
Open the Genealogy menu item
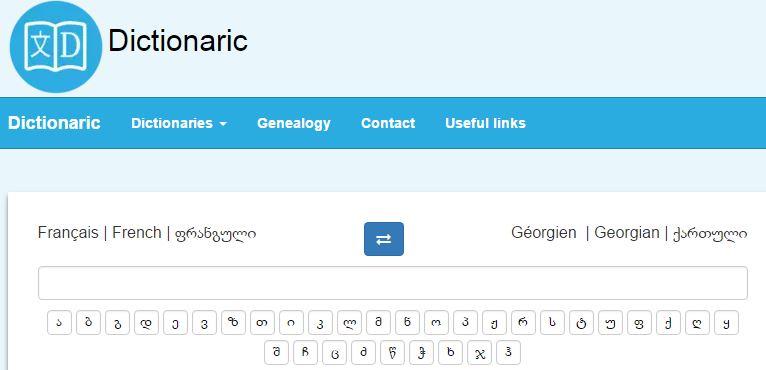pyautogui.click(x=294, y=123)
